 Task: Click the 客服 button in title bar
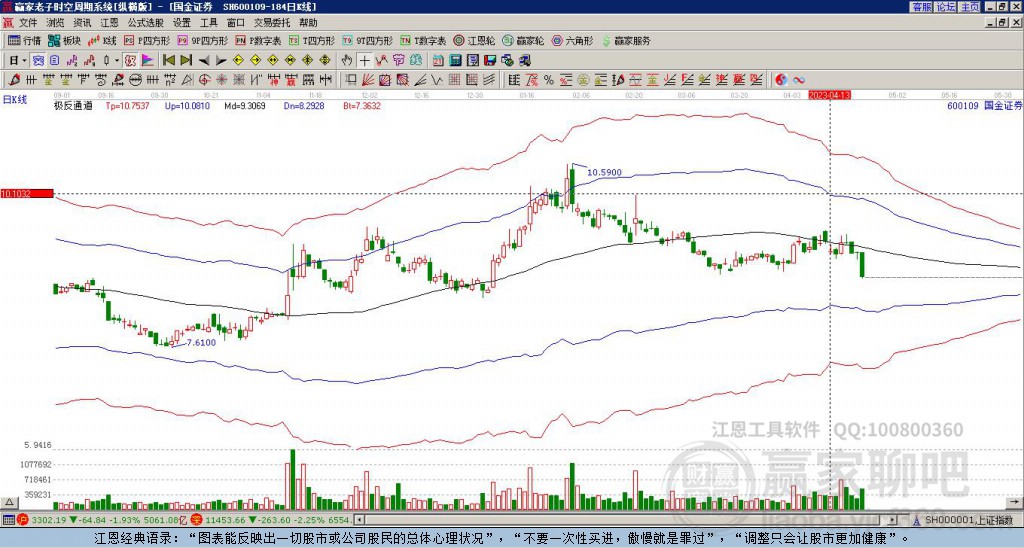[x=921, y=7]
